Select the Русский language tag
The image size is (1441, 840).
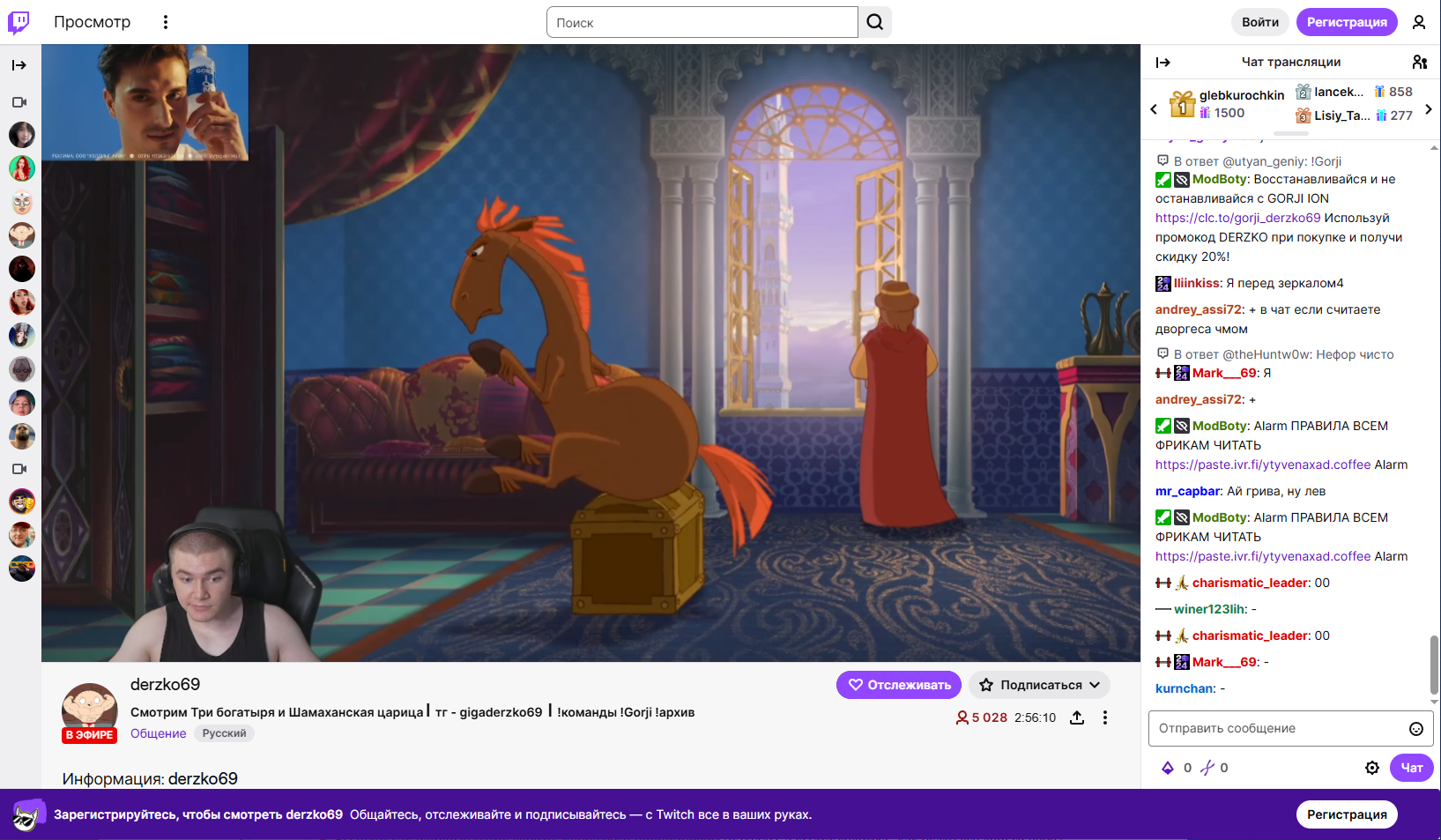tap(225, 733)
